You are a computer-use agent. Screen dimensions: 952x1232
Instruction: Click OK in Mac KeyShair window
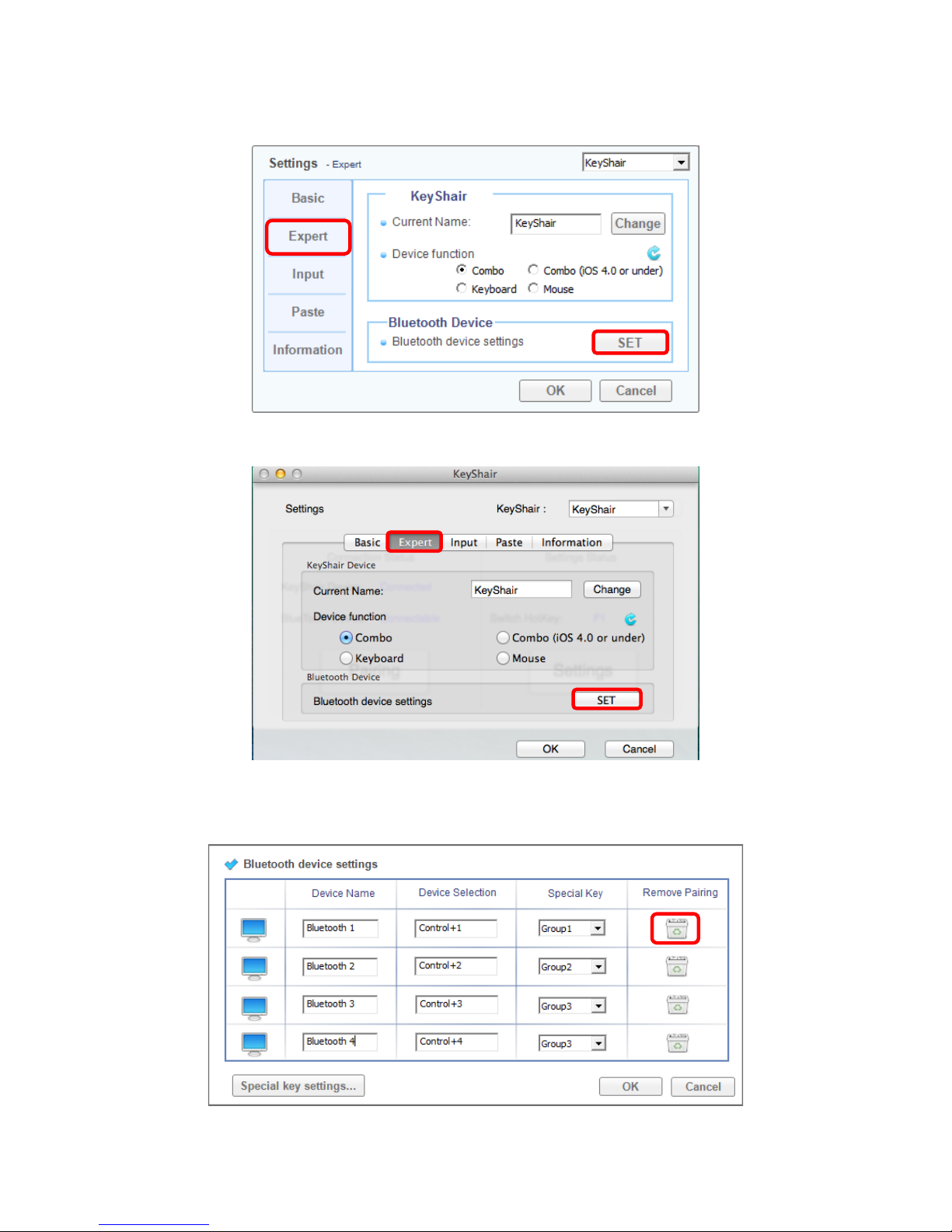551,749
